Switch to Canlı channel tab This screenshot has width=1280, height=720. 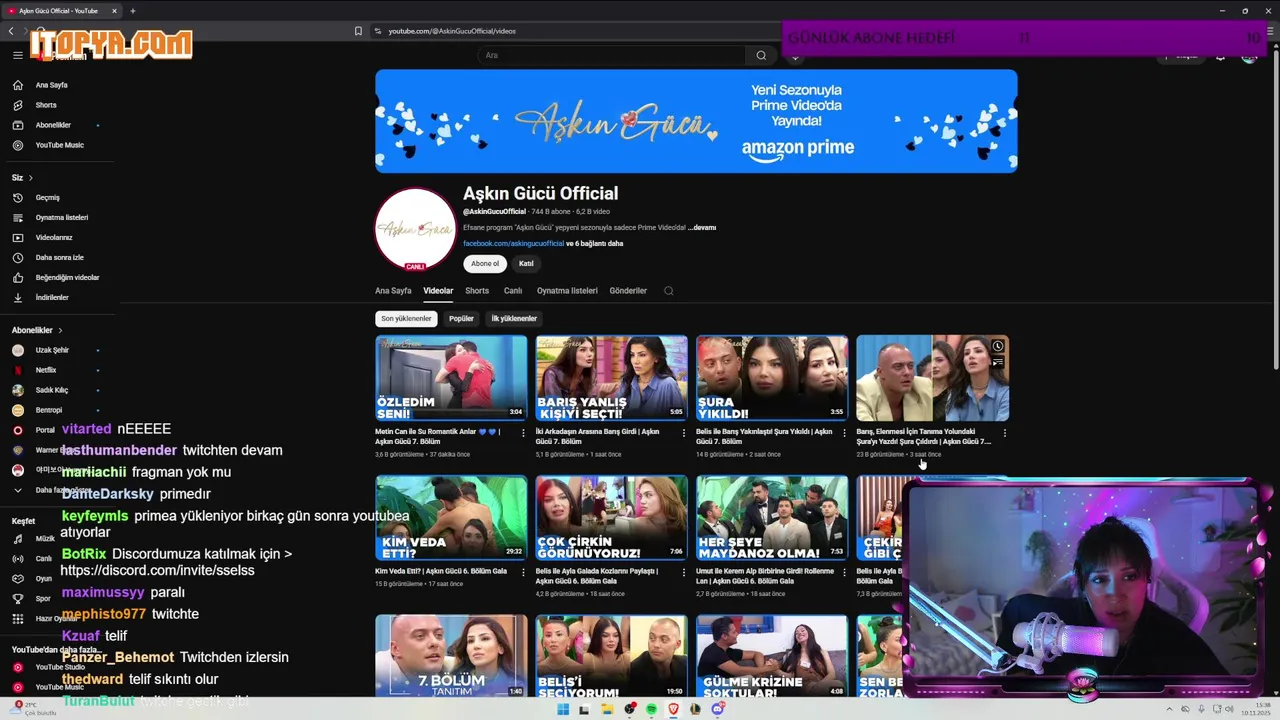513,291
